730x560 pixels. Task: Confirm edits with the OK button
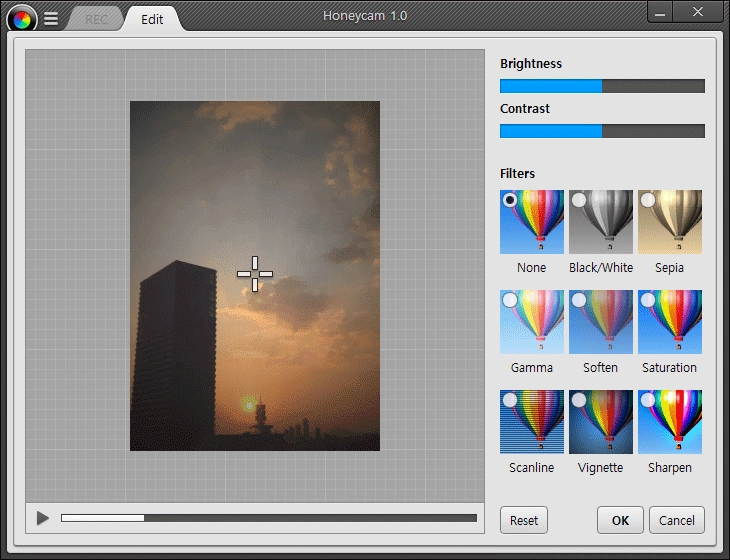tap(620, 520)
